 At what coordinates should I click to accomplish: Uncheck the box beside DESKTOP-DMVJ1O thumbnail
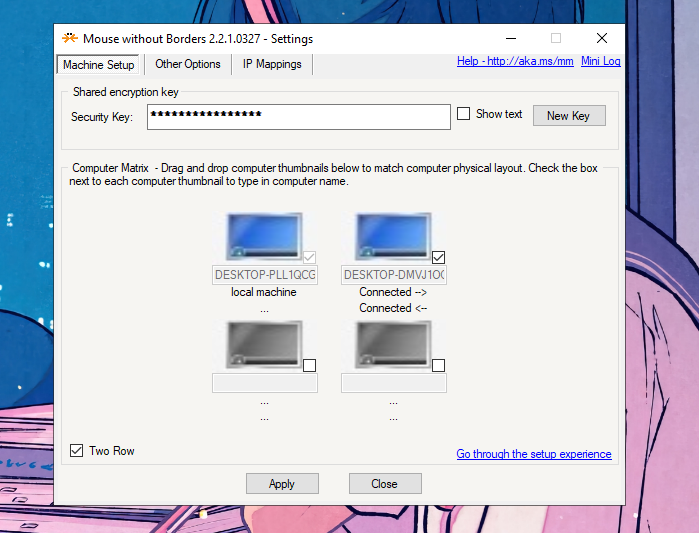[x=438, y=257]
